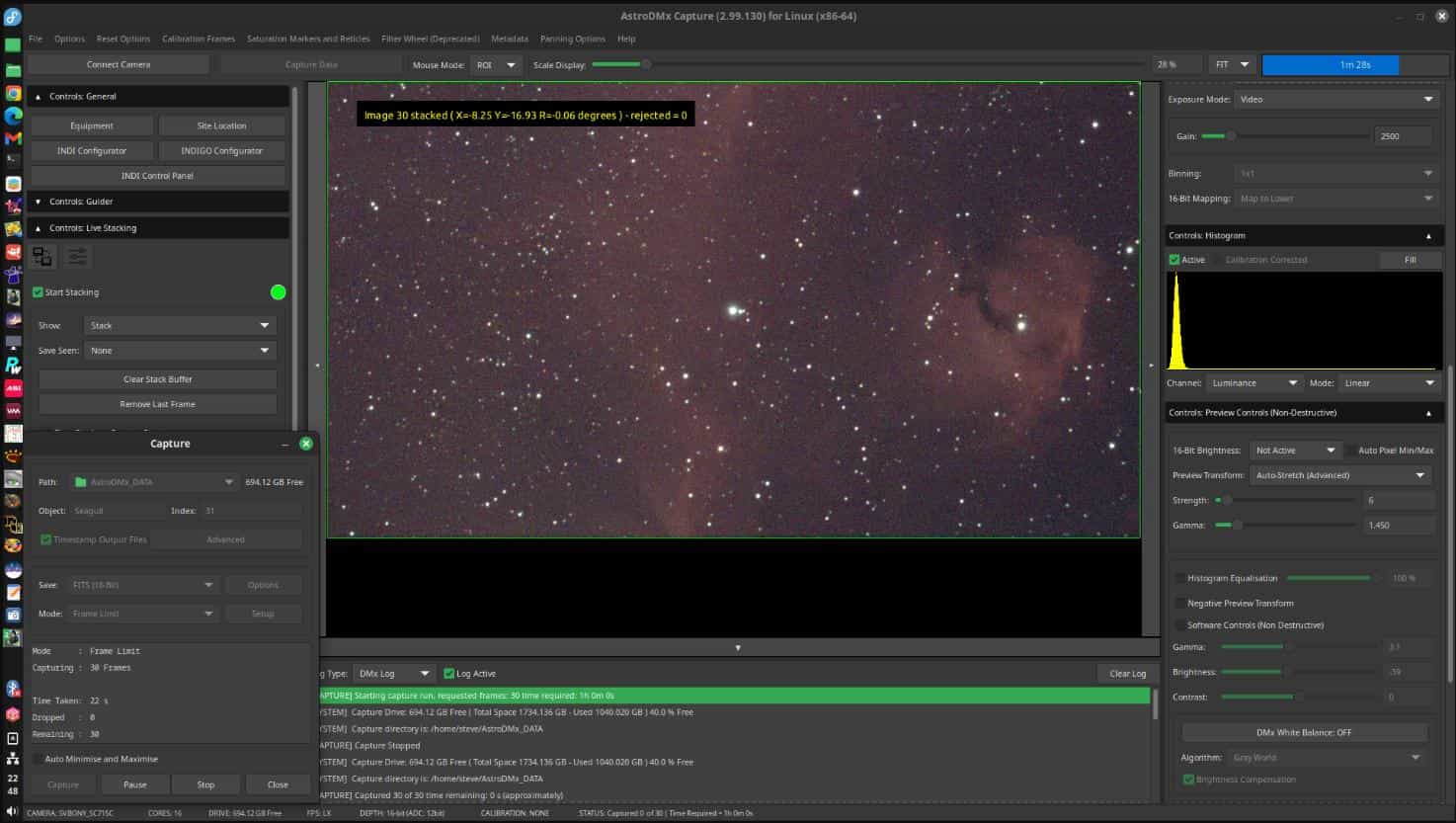Collapse the Controls: General section
Screen dimensions: 1456x823
click(x=39, y=97)
